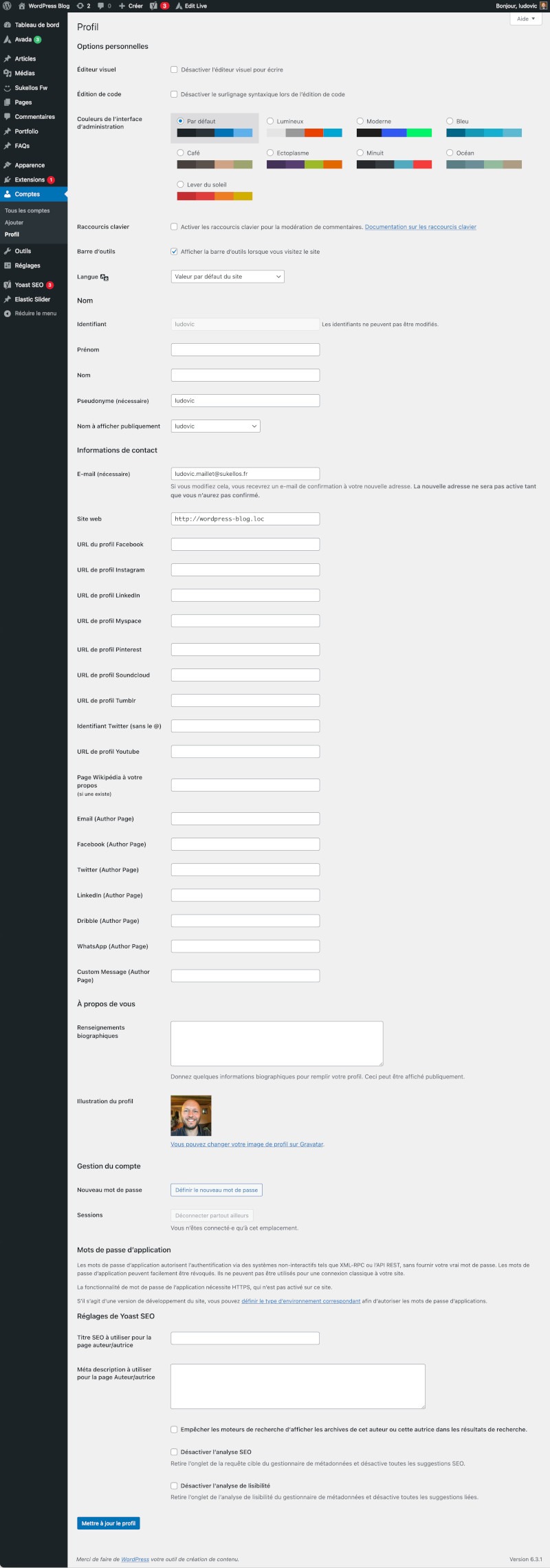The width and height of the screenshot is (550, 1568).
Task: Click the WordPress logo in admin bar
Action: (x=7, y=6)
